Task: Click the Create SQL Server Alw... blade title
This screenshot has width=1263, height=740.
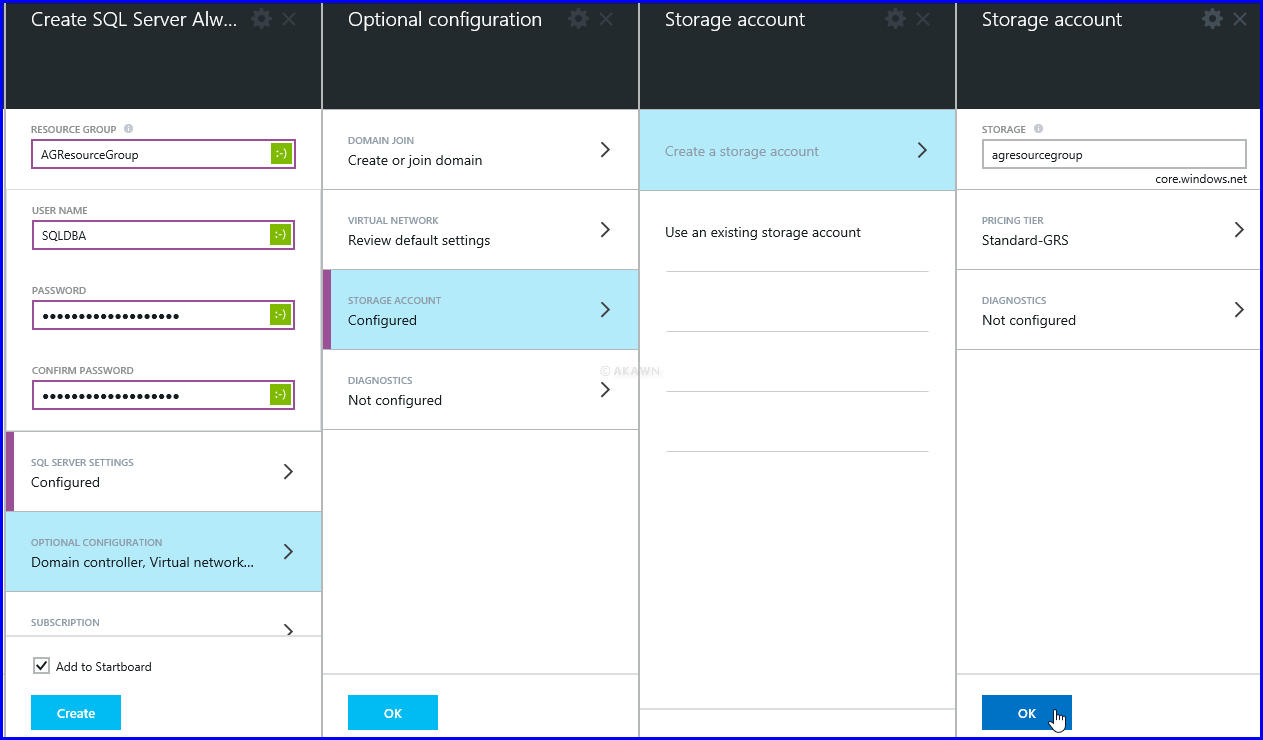Action: 134,19
